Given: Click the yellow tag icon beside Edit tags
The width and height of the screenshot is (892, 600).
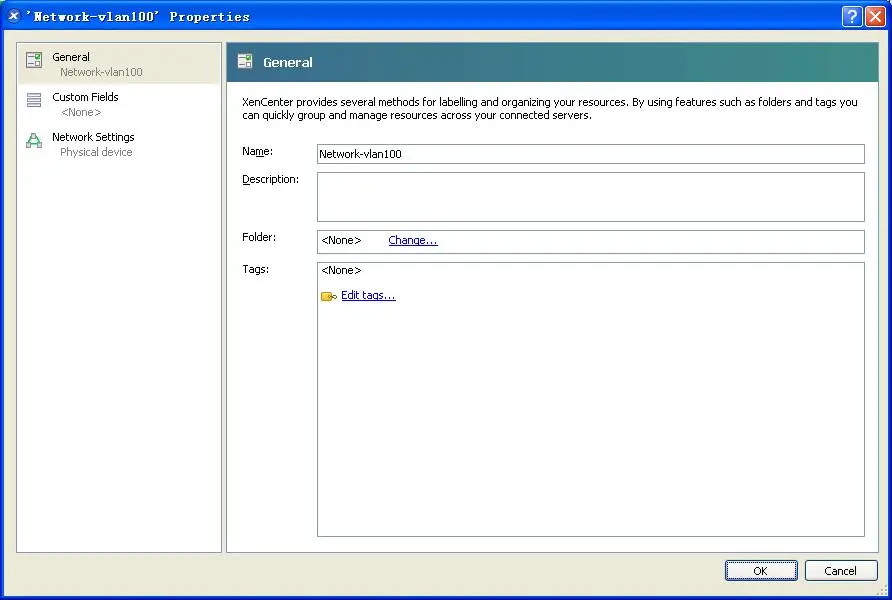Looking at the screenshot, I should point(329,296).
